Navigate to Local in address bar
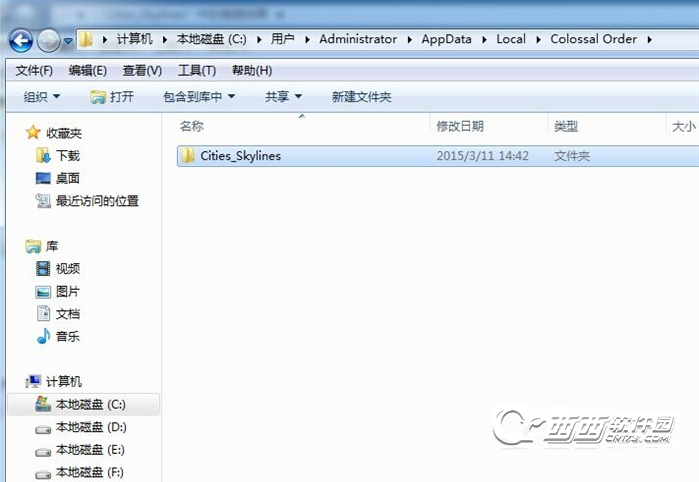Viewport: 699px width, 482px height. coord(511,39)
